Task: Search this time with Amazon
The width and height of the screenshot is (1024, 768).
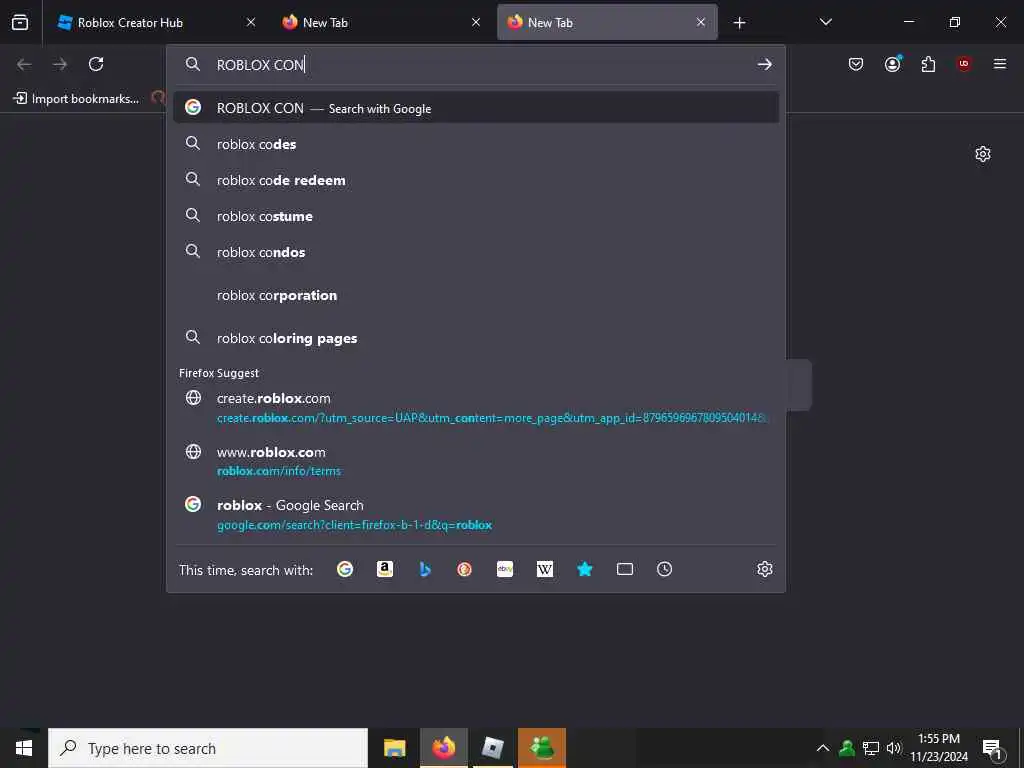Action: coord(385,569)
